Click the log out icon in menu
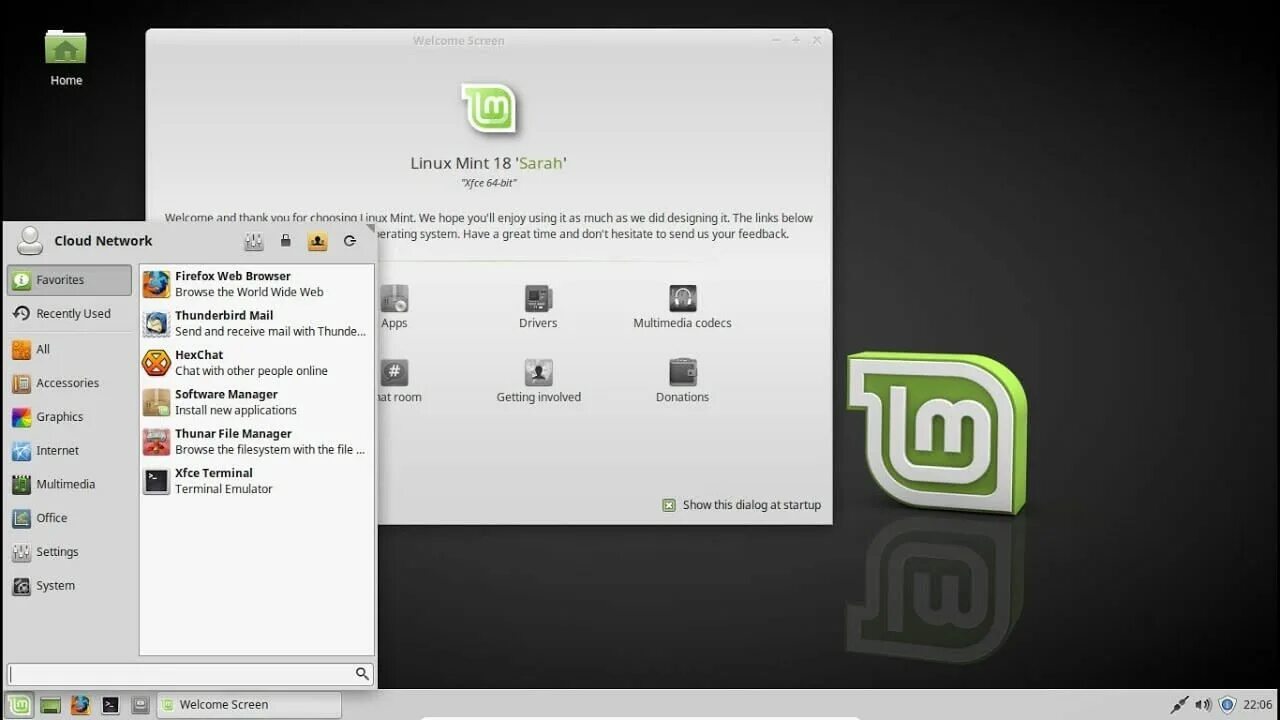The width and height of the screenshot is (1280, 720). [x=317, y=241]
